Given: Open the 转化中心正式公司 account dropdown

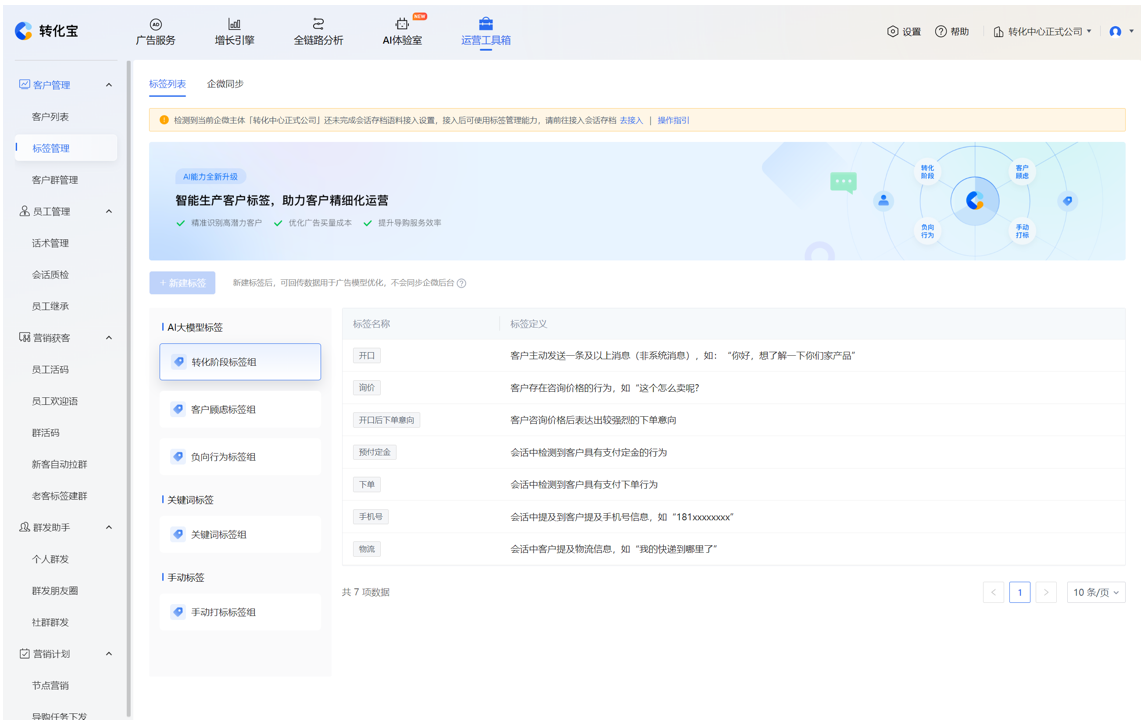Looking at the screenshot, I should [1043, 32].
